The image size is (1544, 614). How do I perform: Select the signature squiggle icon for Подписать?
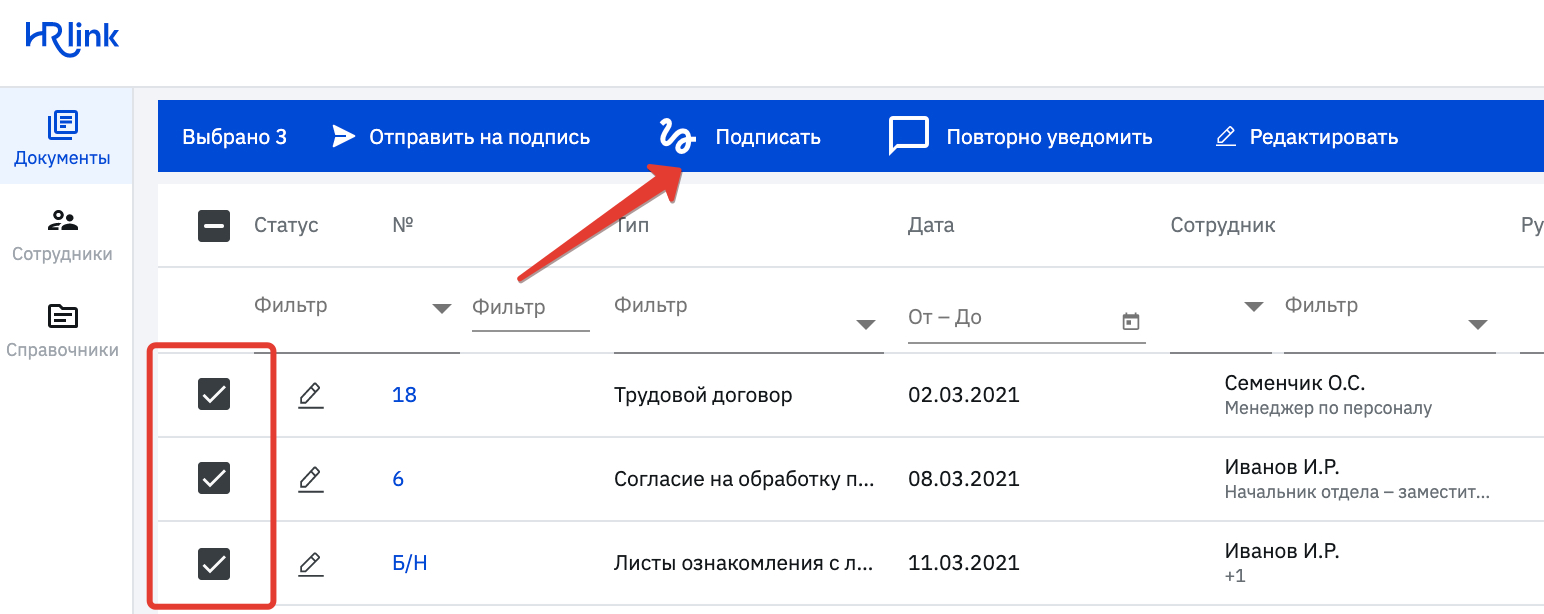[676, 136]
